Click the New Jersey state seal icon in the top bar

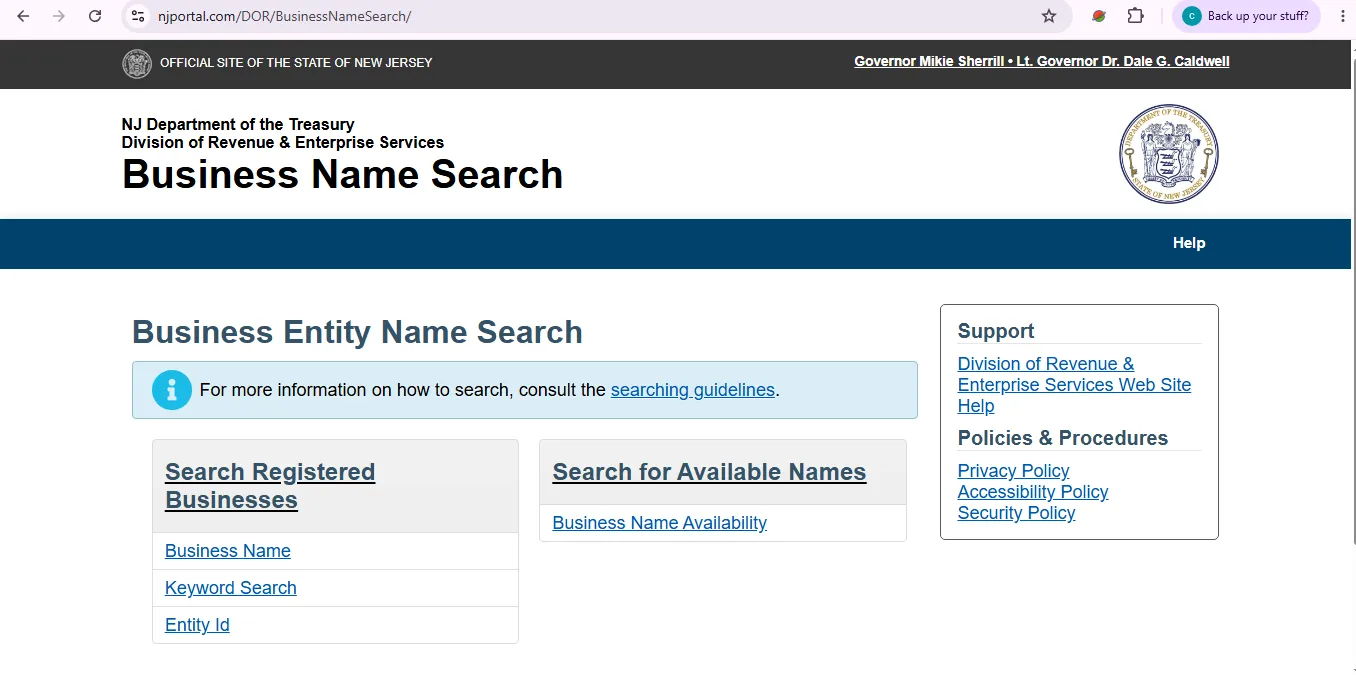coord(137,63)
